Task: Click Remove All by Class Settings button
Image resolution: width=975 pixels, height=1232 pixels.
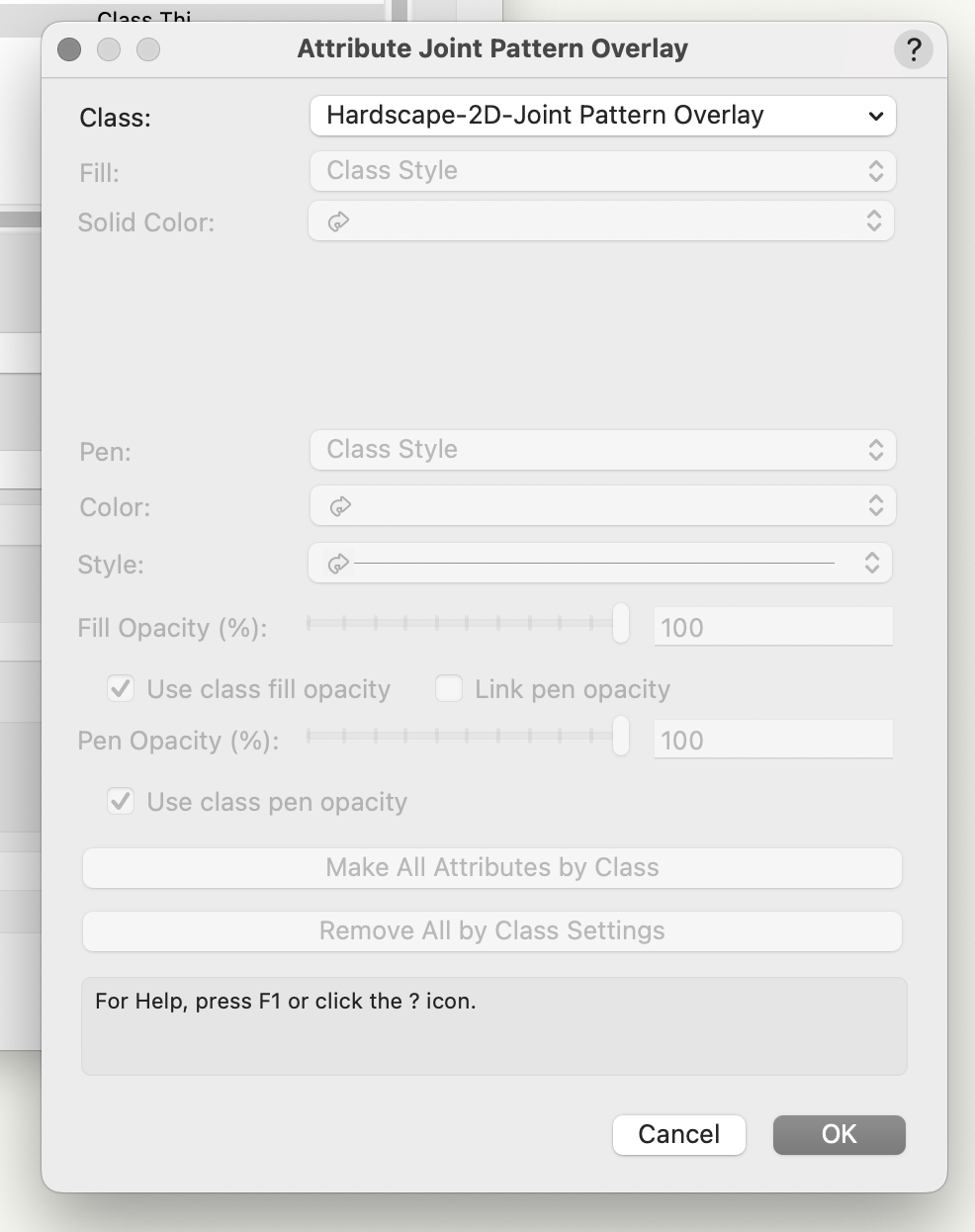Action: point(491,931)
